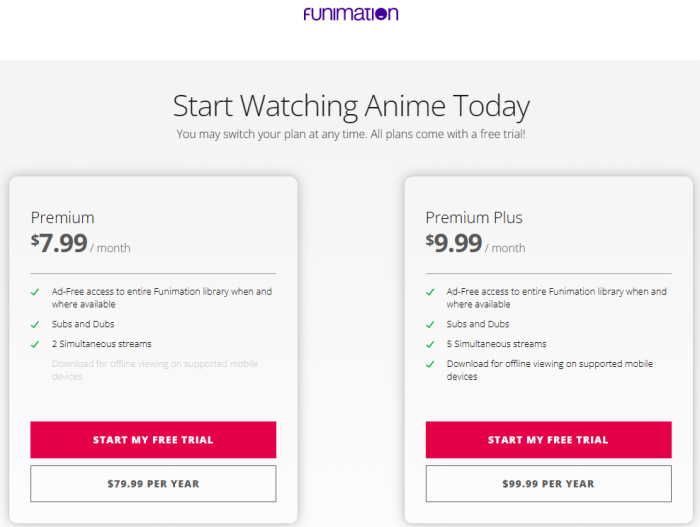Click checkmark beside 5 Simultaneous streams
This screenshot has height=527, width=700.
(x=430, y=344)
